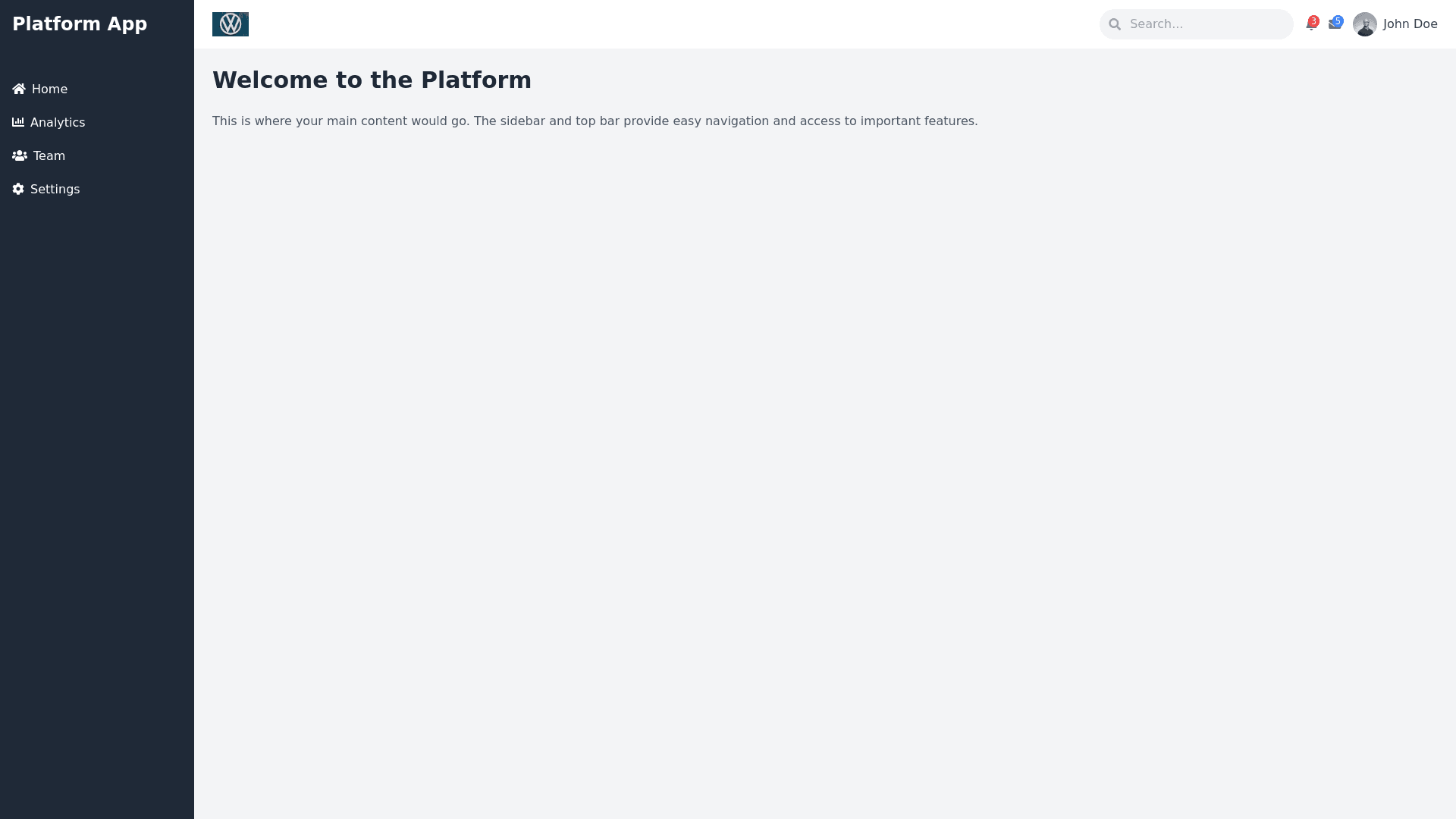This screenshot has width=1456, height=819.
Task: Open the Analytics sidebar item
Action: (58, 123)
